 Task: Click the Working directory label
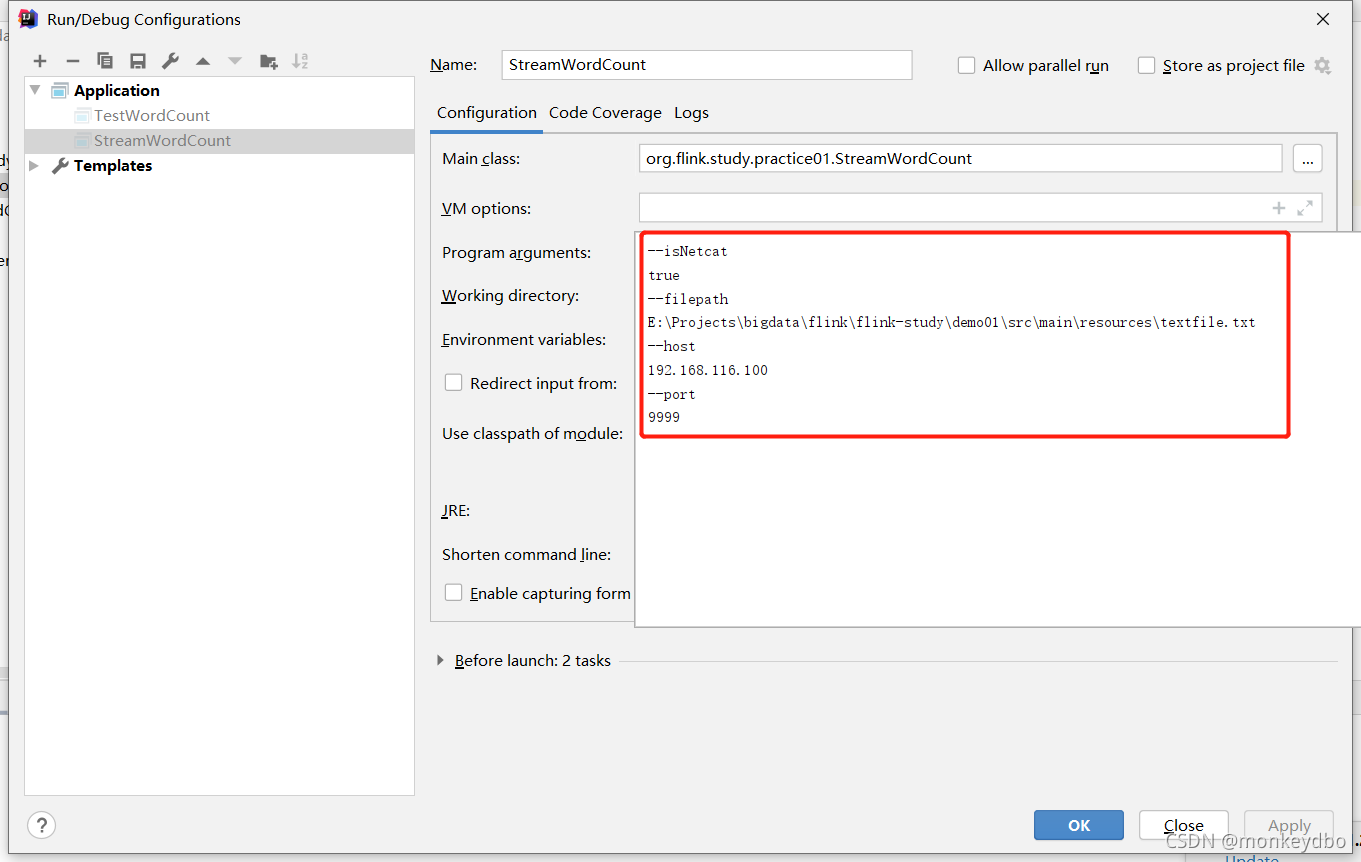coord(510,296)
